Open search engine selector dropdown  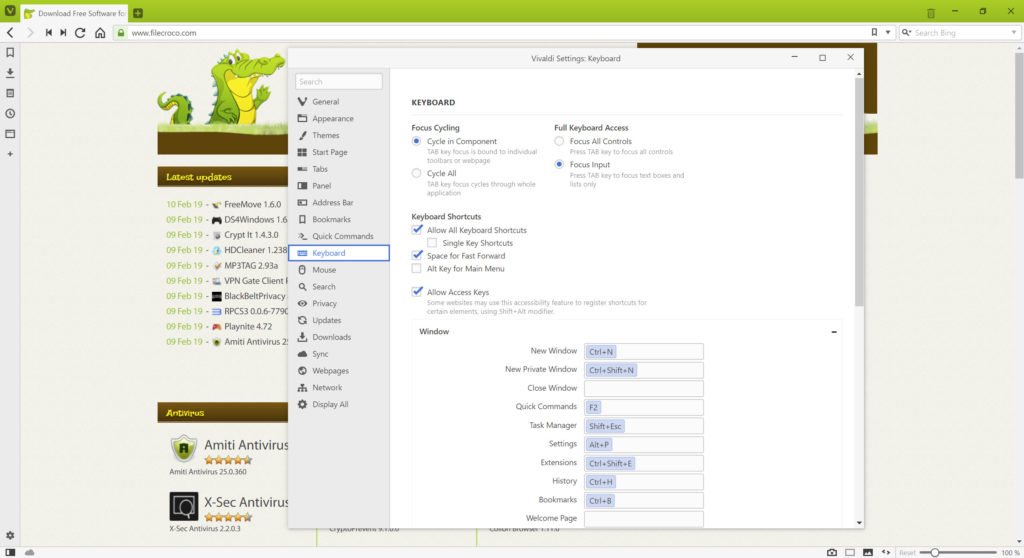pos(906,33)
